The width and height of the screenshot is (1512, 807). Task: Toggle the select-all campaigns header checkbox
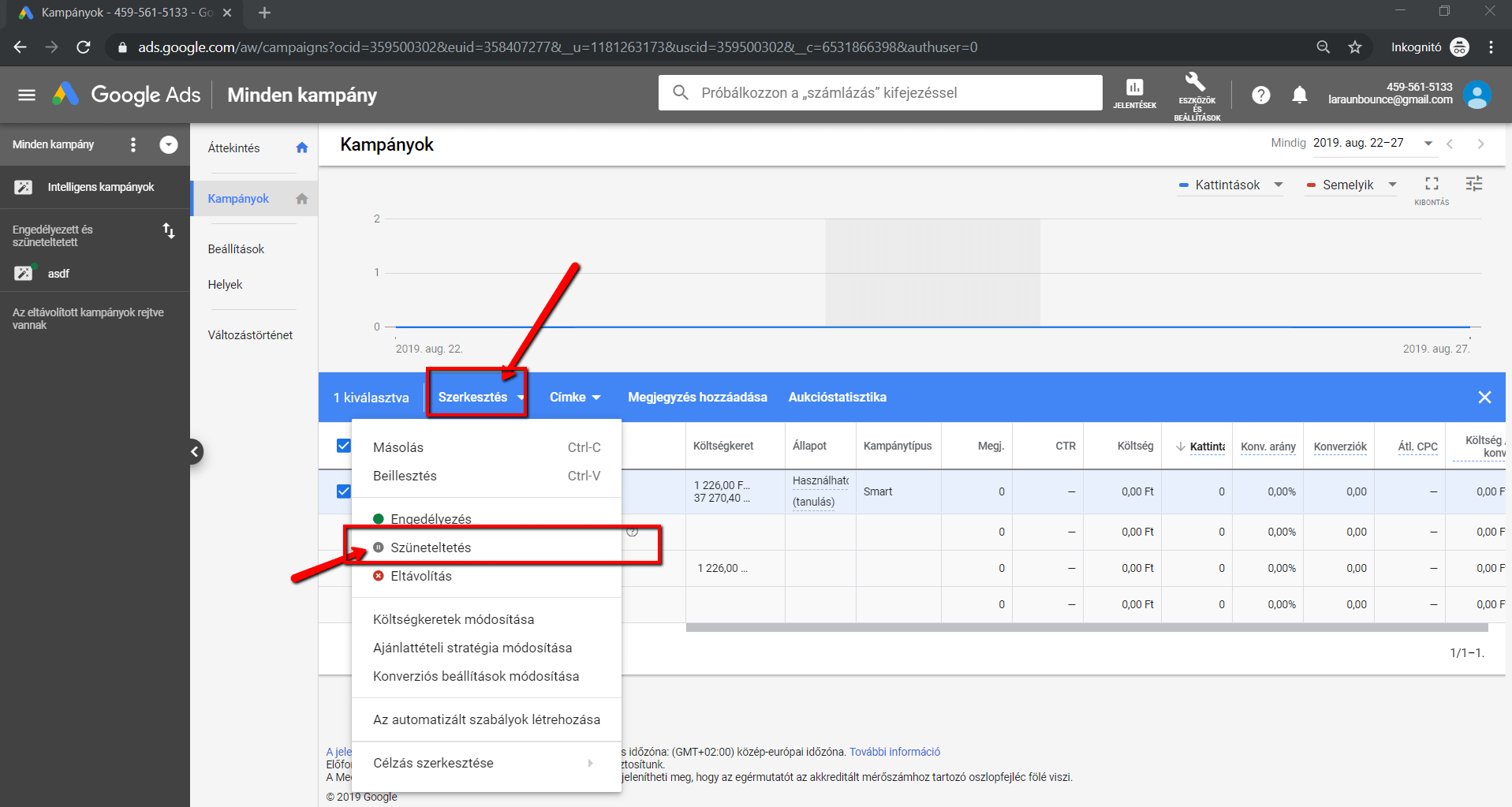point(344,446)
